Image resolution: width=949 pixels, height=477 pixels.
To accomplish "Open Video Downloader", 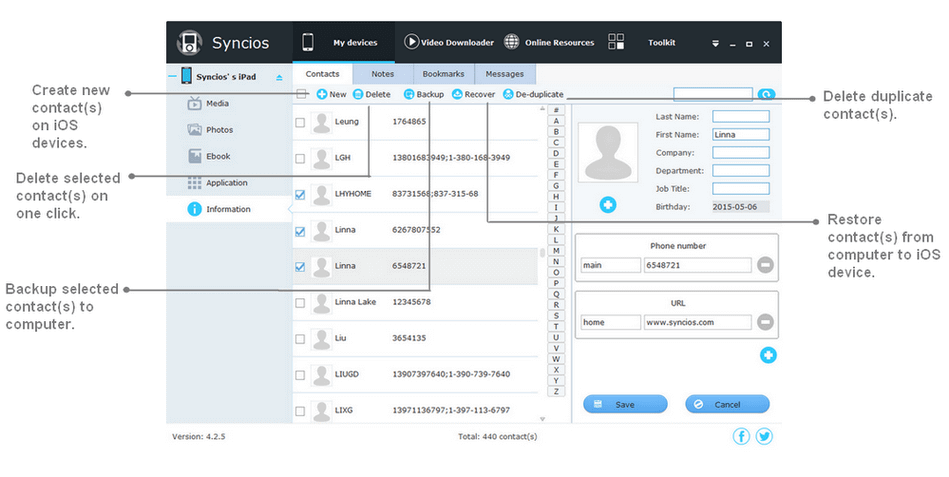I will (448, 42).
